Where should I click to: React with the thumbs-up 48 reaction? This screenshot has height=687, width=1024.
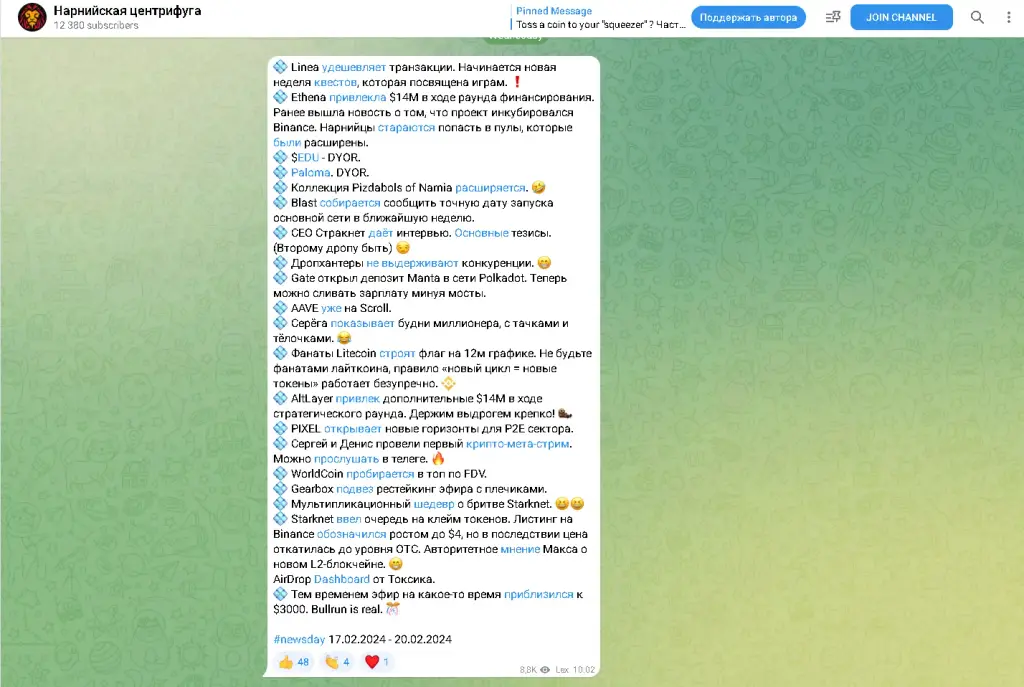pos(293,662)
